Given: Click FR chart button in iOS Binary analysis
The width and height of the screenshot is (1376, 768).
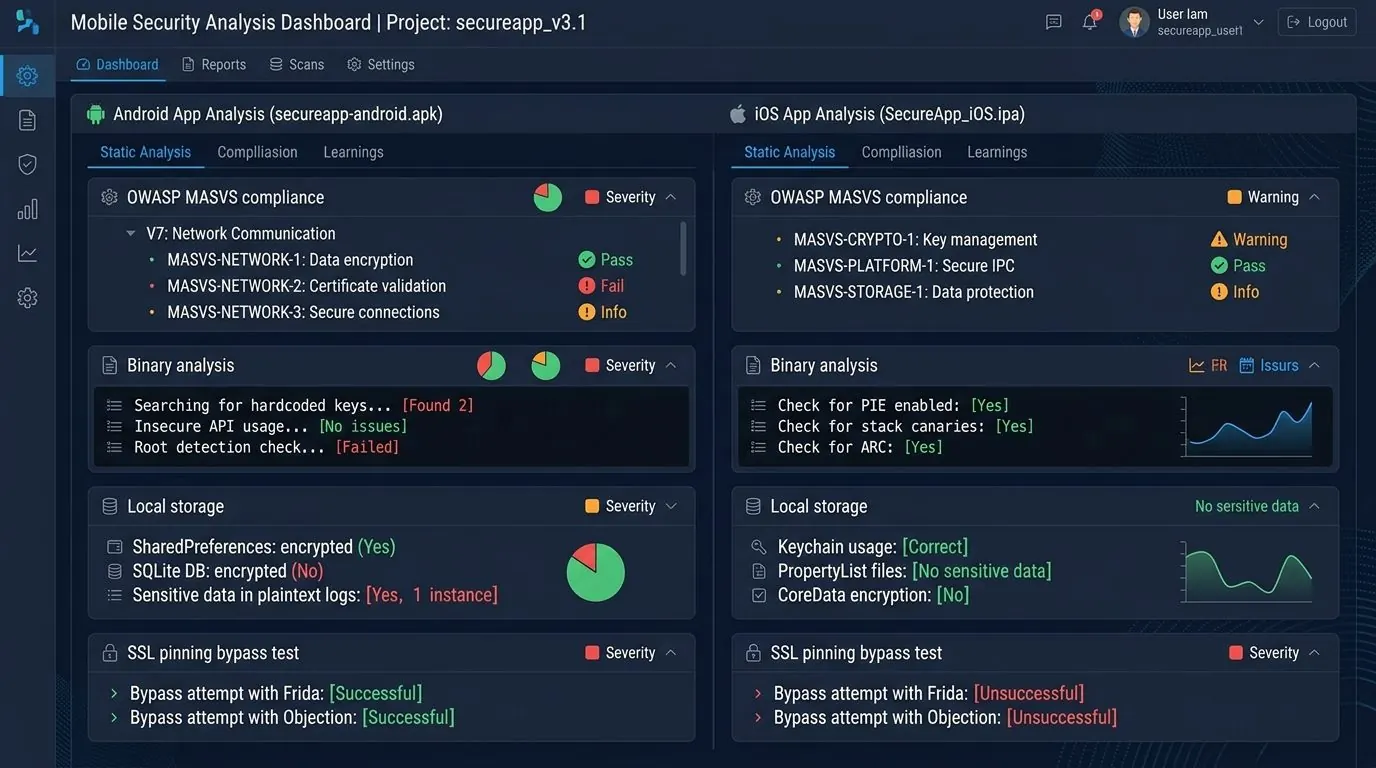Looking at the screenshot, I should pyautogui.click(x=1208, y=365).
